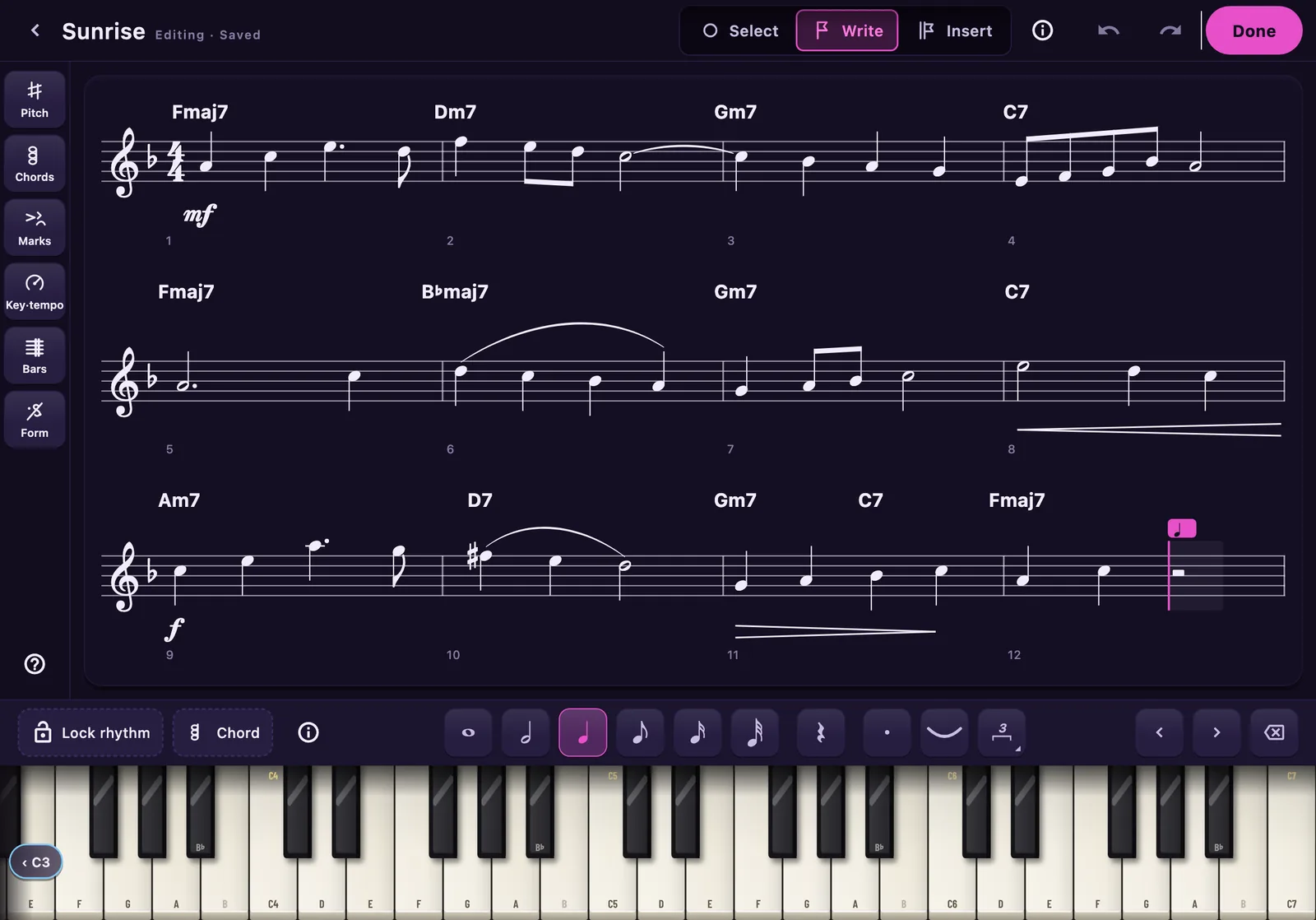The height and width of the screenshot is (920, 1316).
Task: Delete with the backspace icon button
Action: 1274,732
